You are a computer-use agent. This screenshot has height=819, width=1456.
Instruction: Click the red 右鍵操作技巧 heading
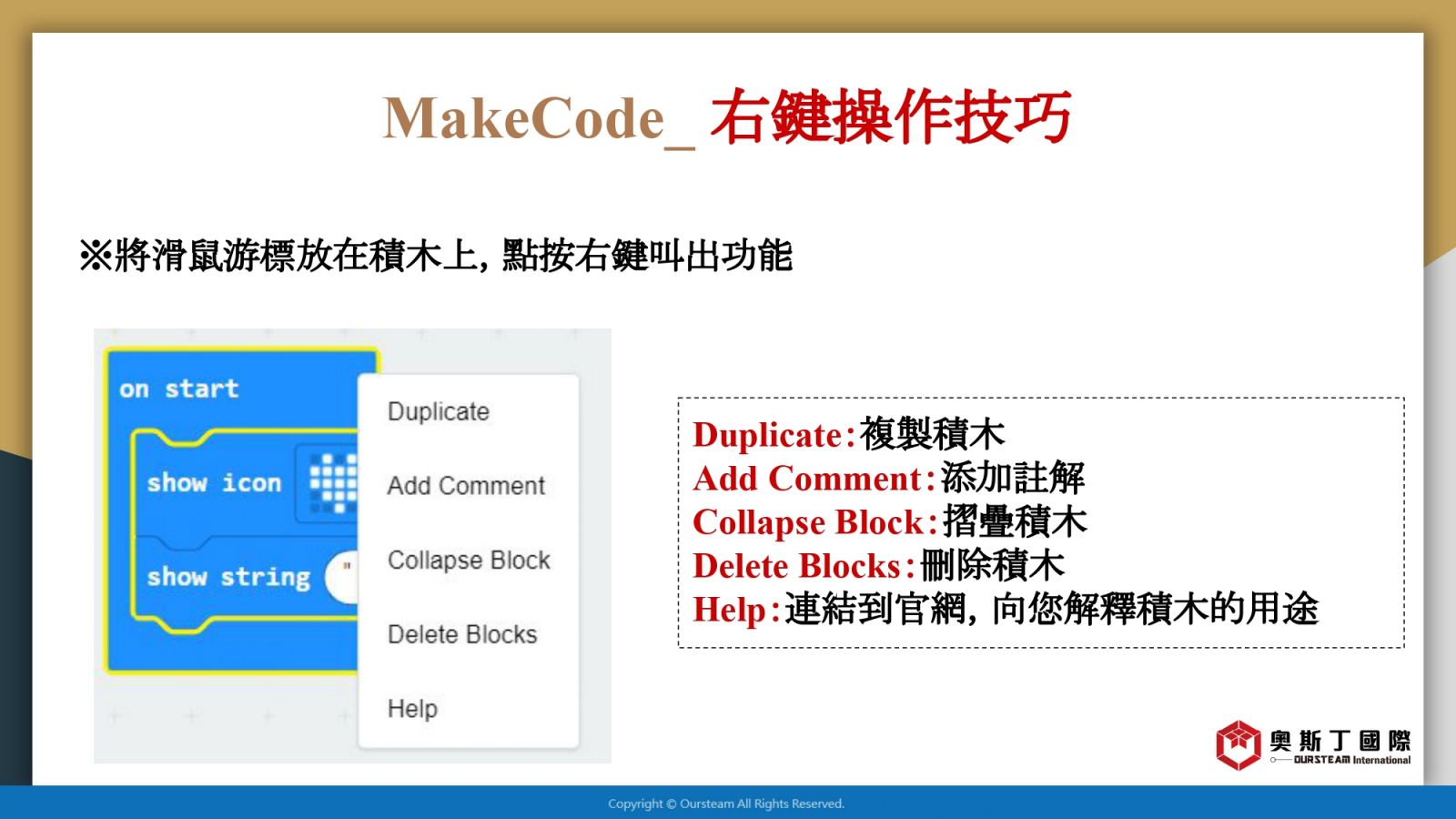pyautogui.click(x=890, y=118)
